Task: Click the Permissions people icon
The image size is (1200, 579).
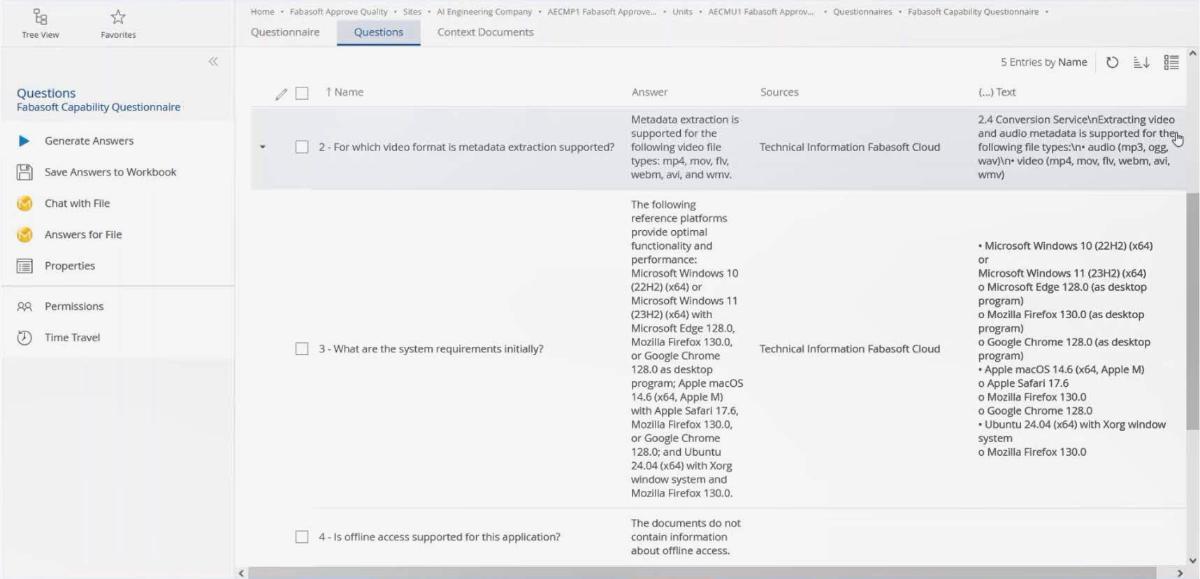Action: (x=25, y=307)
